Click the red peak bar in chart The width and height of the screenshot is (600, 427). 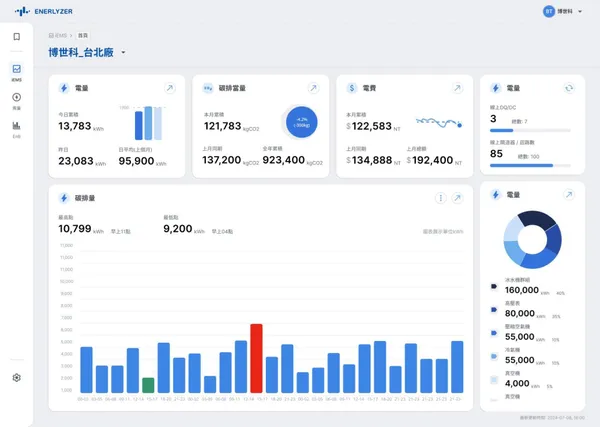click(x=256, y=358)
